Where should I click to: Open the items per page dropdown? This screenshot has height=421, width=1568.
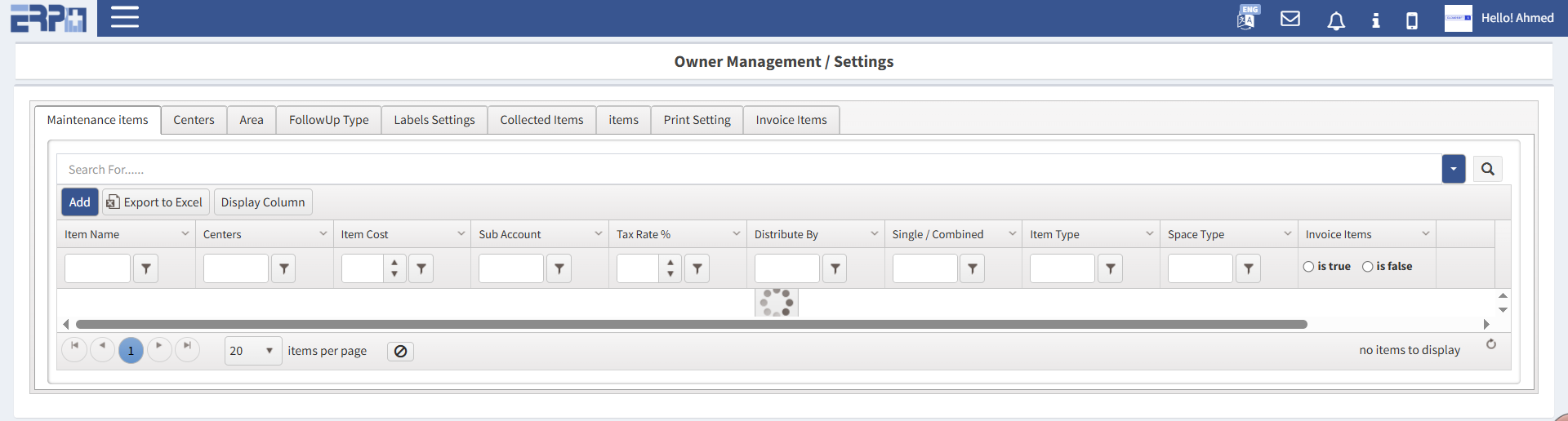pyautogui.click(x=269, y=351)
